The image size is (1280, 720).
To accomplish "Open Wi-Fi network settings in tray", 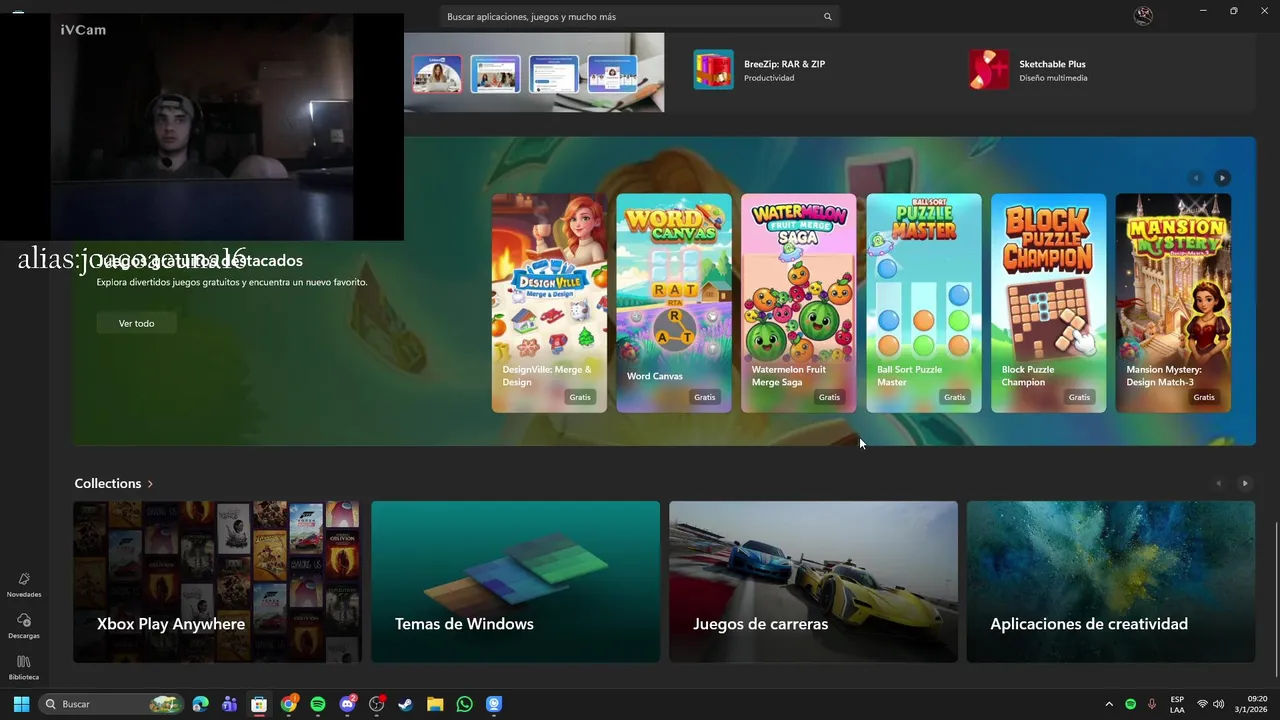I will point(1203,704).
